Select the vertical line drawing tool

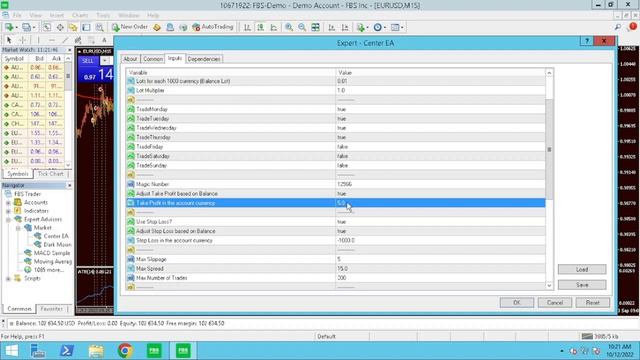[38, 40]
